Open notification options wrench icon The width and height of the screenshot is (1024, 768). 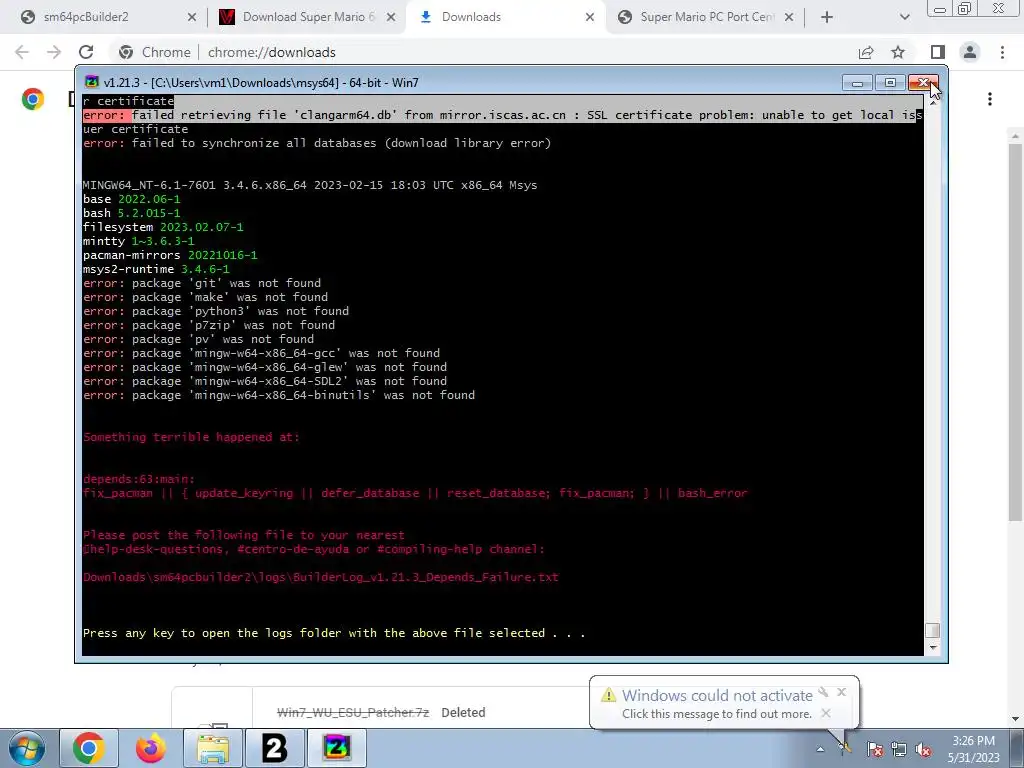[824, 692]
